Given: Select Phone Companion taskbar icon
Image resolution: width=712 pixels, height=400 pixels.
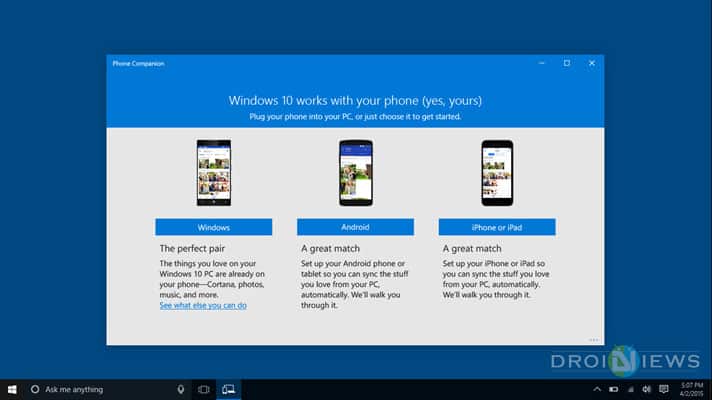Looking at the screenshot, I should coord(228,390).
